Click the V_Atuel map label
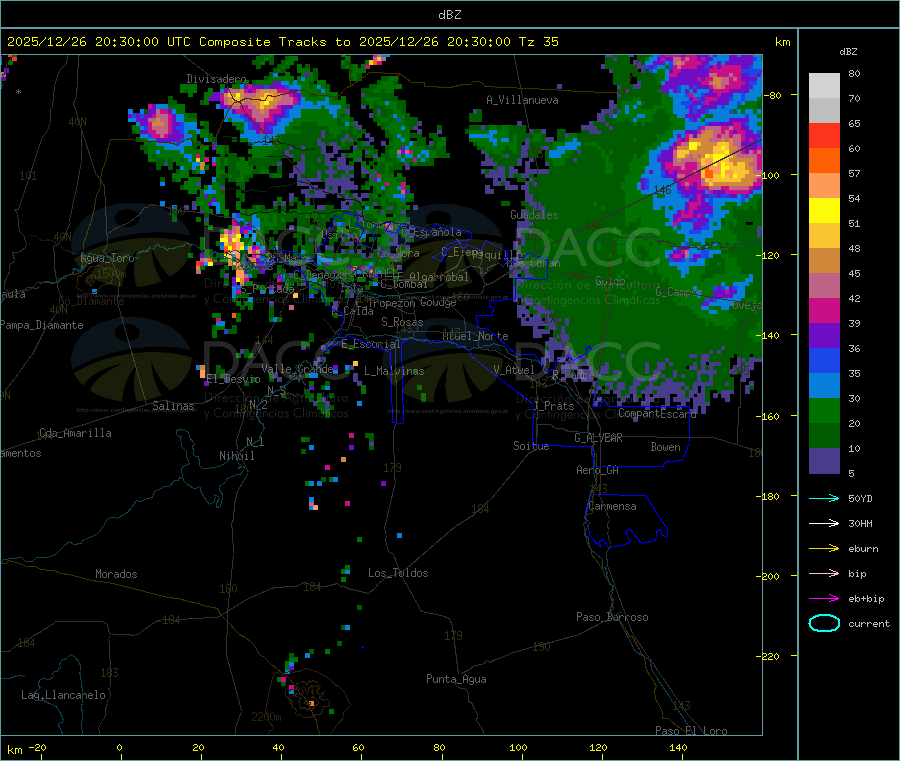 514,370
